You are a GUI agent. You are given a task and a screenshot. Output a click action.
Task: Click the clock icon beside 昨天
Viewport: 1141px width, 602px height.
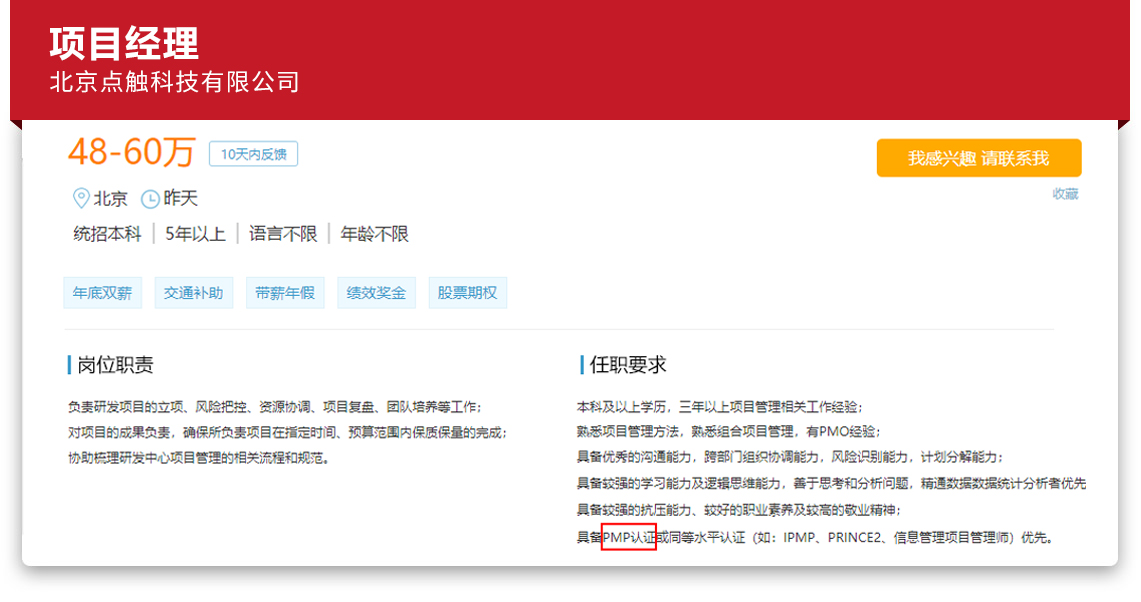point(150,199)
